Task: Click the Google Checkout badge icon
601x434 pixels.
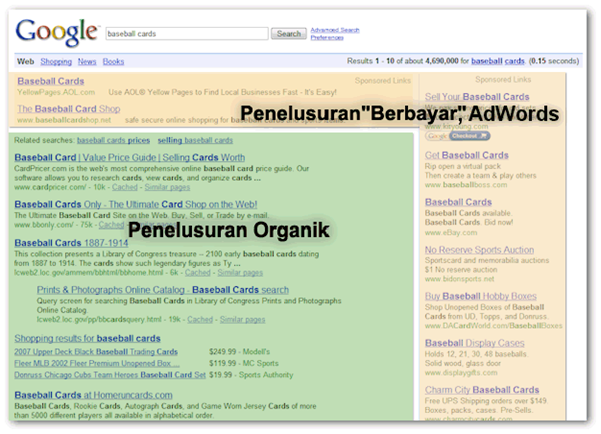Action: click(x=458, y=136)
